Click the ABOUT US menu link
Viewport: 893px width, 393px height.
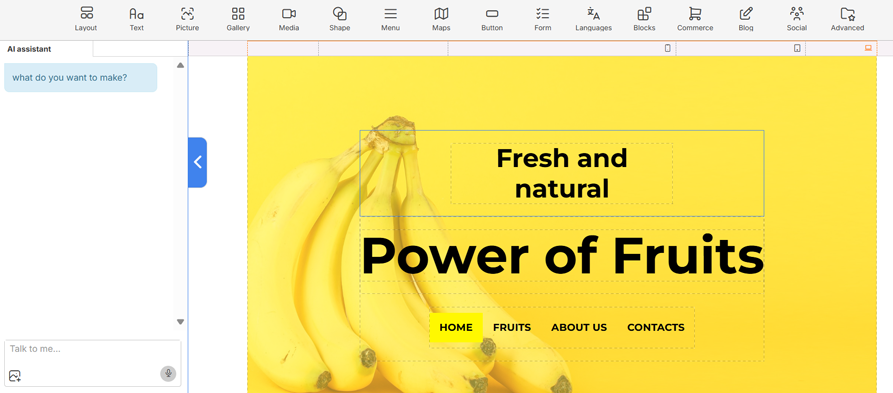pos(579,328)
